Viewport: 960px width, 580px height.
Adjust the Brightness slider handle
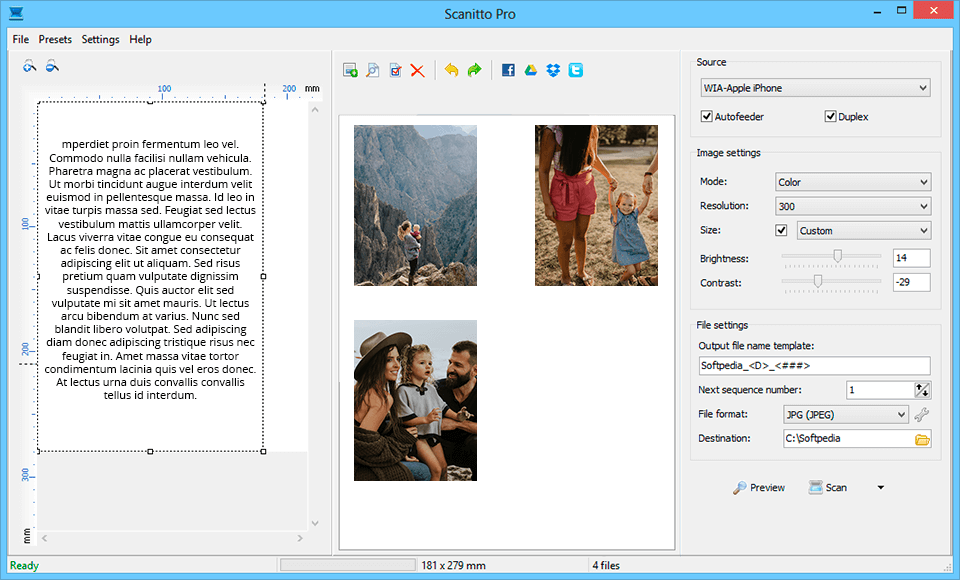click(x=838, y=256)
